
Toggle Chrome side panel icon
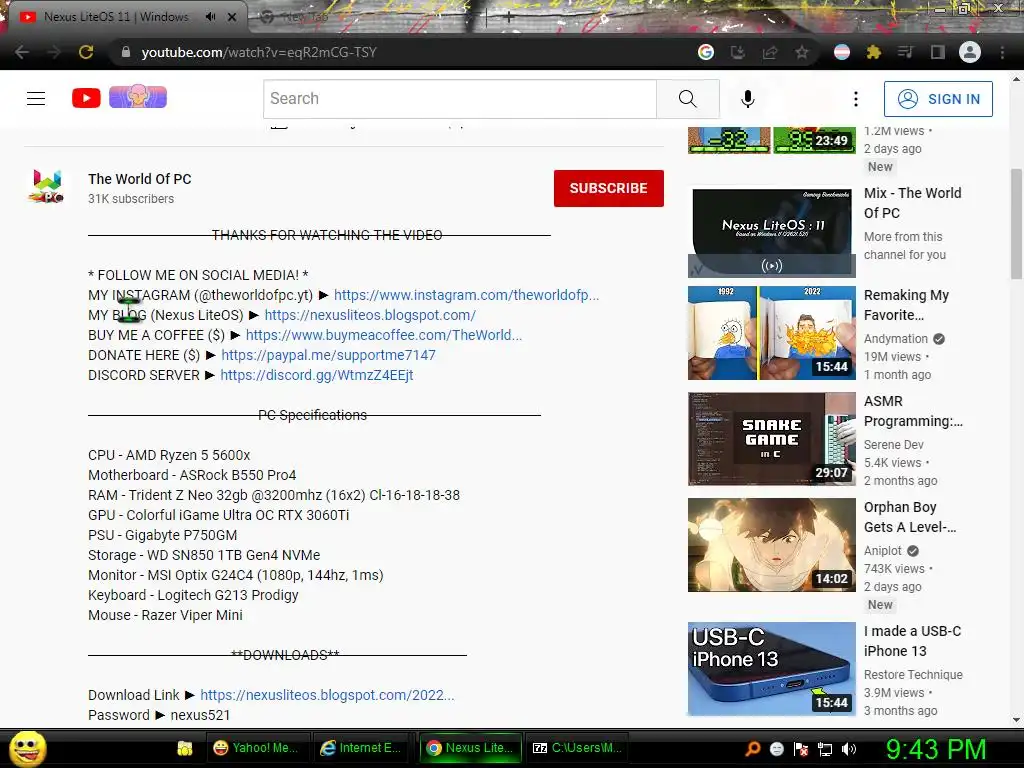[938, 52]
